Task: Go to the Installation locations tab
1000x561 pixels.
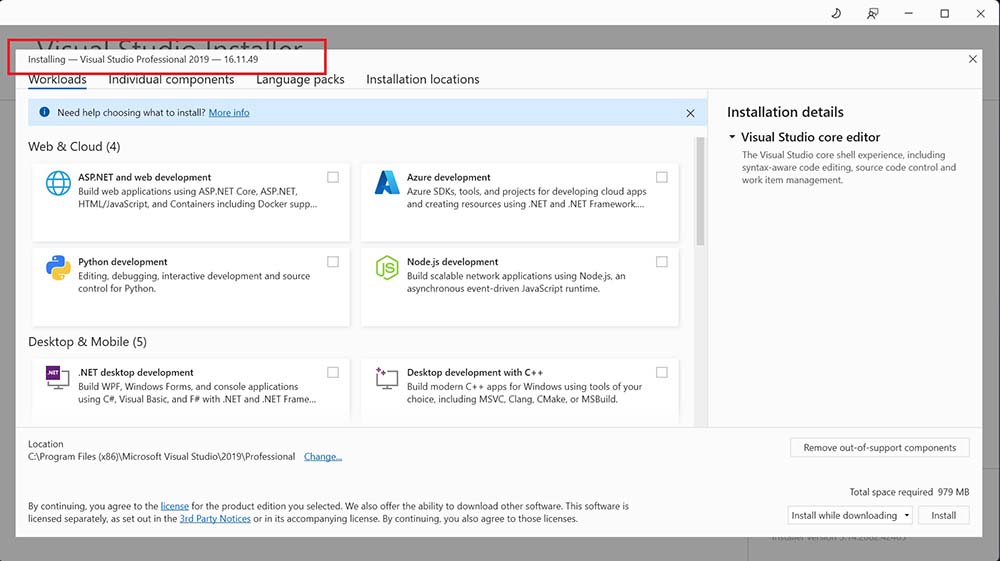Action: pyautogui.click(x=422, y=79)
